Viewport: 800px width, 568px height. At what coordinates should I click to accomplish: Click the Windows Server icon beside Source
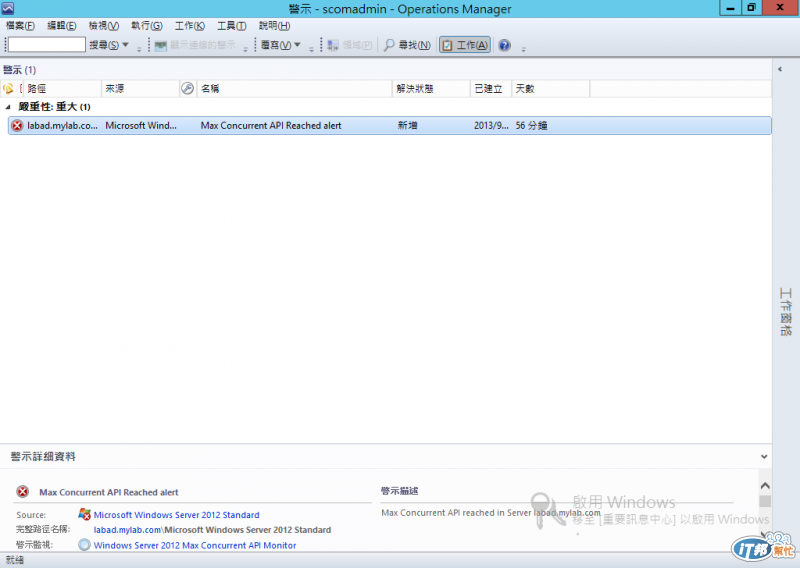coord(85,514)
